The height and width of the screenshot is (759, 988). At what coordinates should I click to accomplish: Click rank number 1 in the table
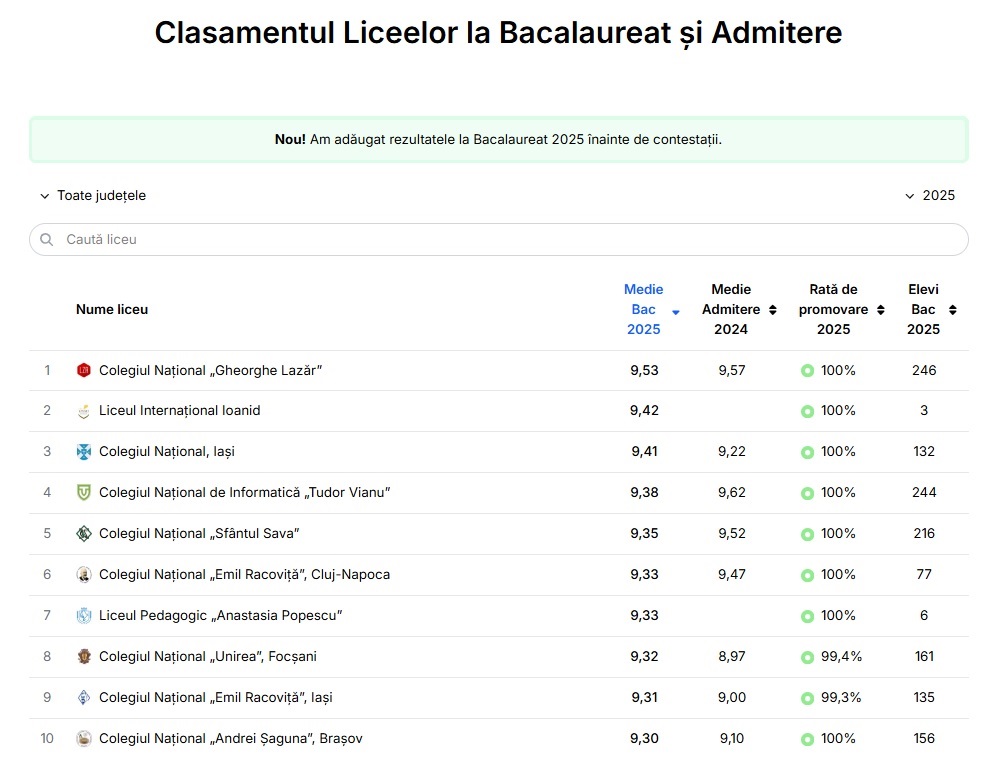pyautogui.click(x=47, y=370)
